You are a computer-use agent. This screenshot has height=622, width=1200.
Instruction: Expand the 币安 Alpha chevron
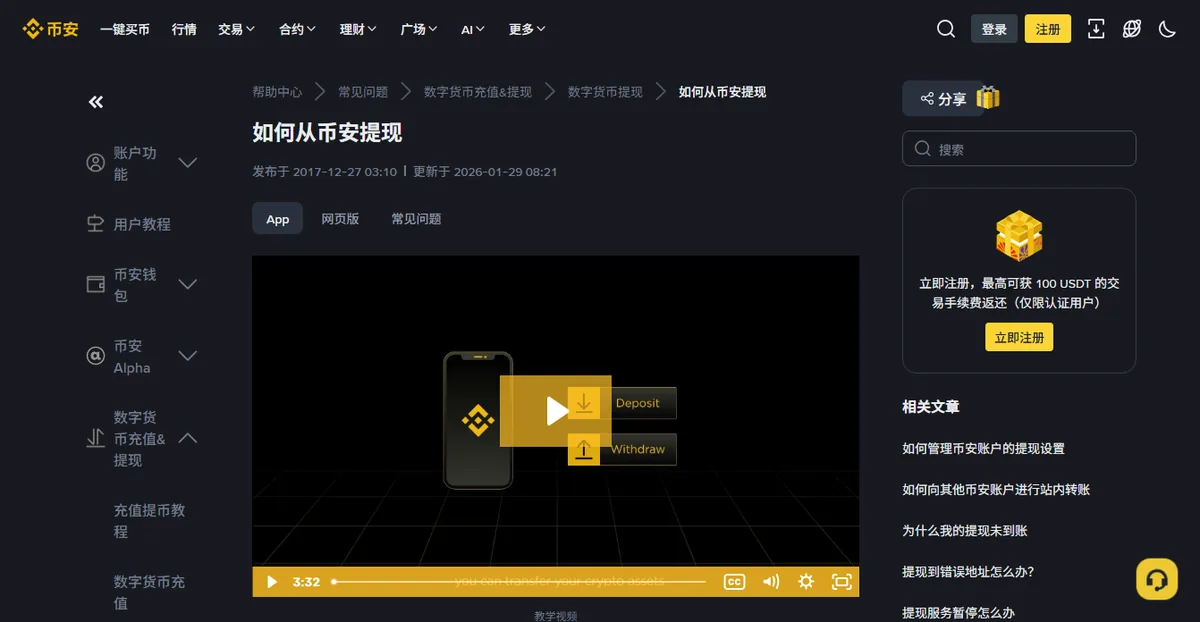[x=187, y=356]
